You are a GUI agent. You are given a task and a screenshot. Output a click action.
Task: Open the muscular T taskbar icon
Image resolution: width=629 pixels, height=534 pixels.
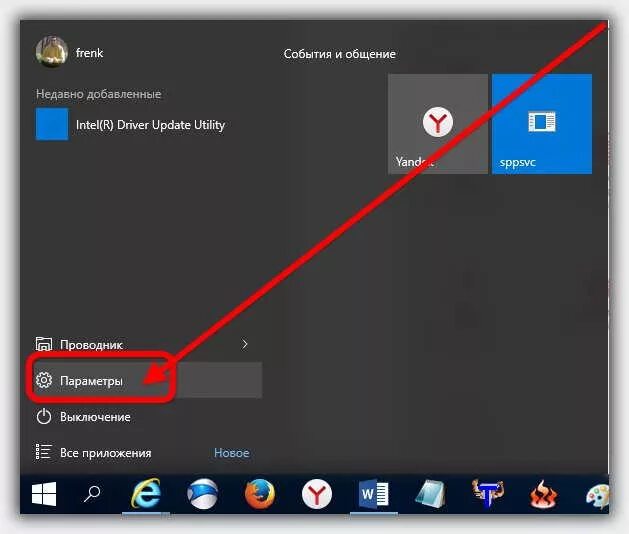(x=487, y=493)
